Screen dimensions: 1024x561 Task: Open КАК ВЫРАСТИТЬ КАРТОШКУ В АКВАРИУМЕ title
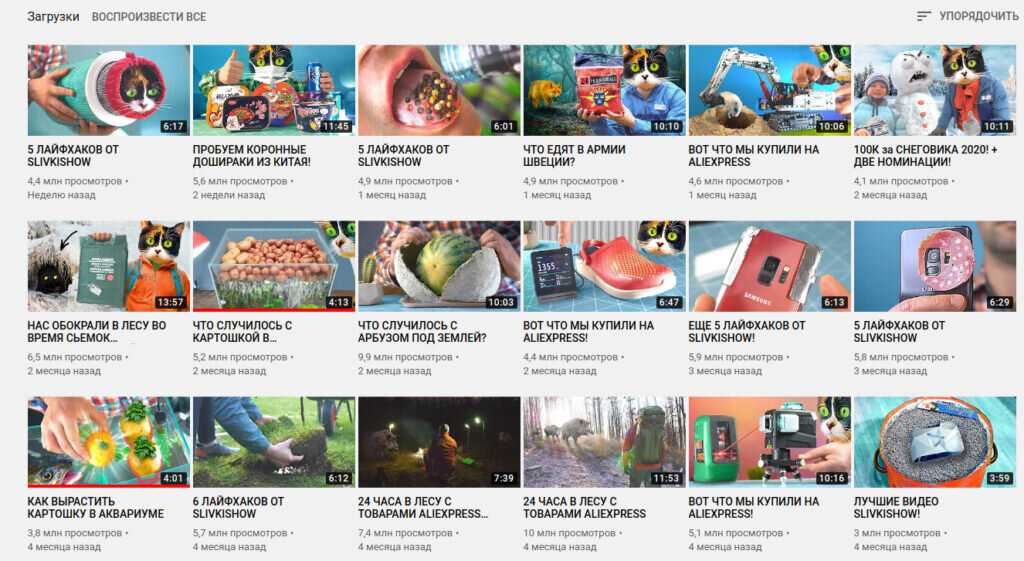[95, 507]
